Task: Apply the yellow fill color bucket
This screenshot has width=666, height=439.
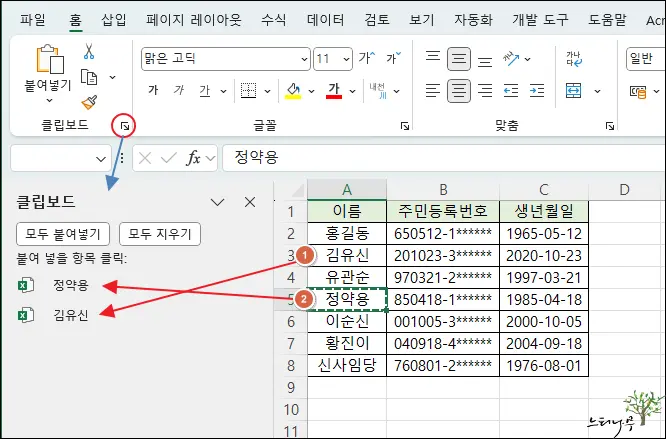Action: [x=293, y=90]
